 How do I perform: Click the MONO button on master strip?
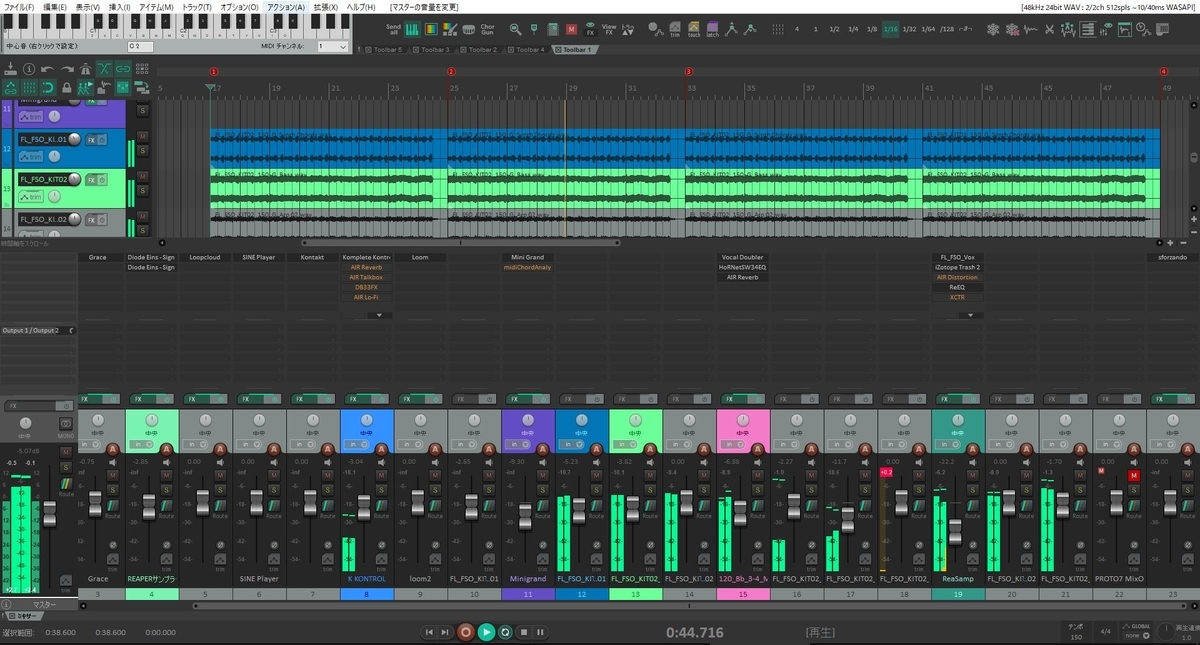click(66, 424)
